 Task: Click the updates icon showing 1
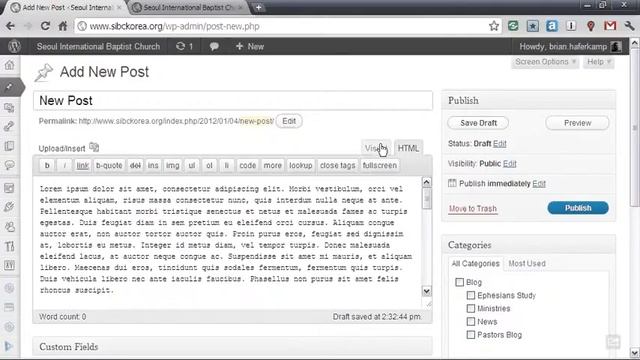click(x=184, y=47)
